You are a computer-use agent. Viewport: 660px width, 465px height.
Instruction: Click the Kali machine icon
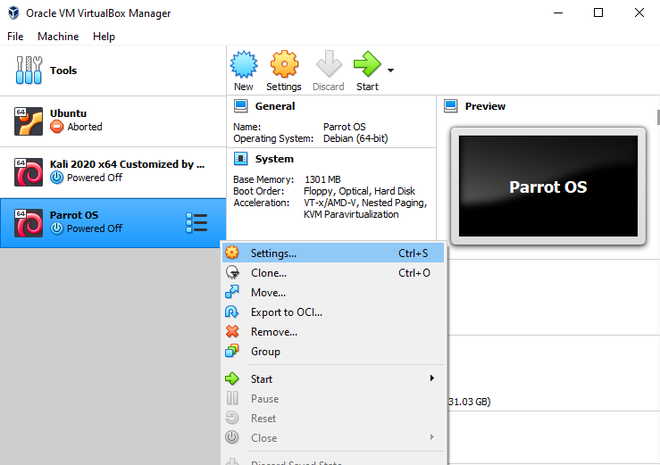tap(29, 172)
